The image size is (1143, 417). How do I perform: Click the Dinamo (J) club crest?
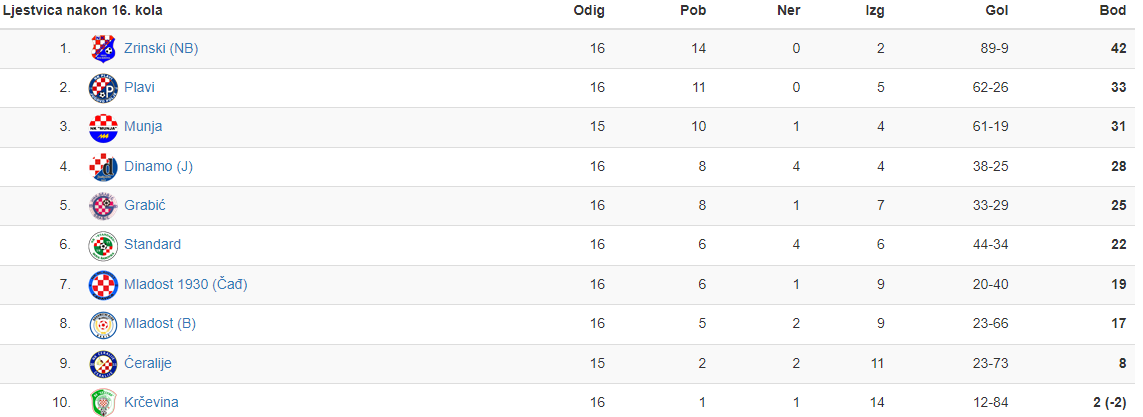pyautogui.click(x=103, y=166)
